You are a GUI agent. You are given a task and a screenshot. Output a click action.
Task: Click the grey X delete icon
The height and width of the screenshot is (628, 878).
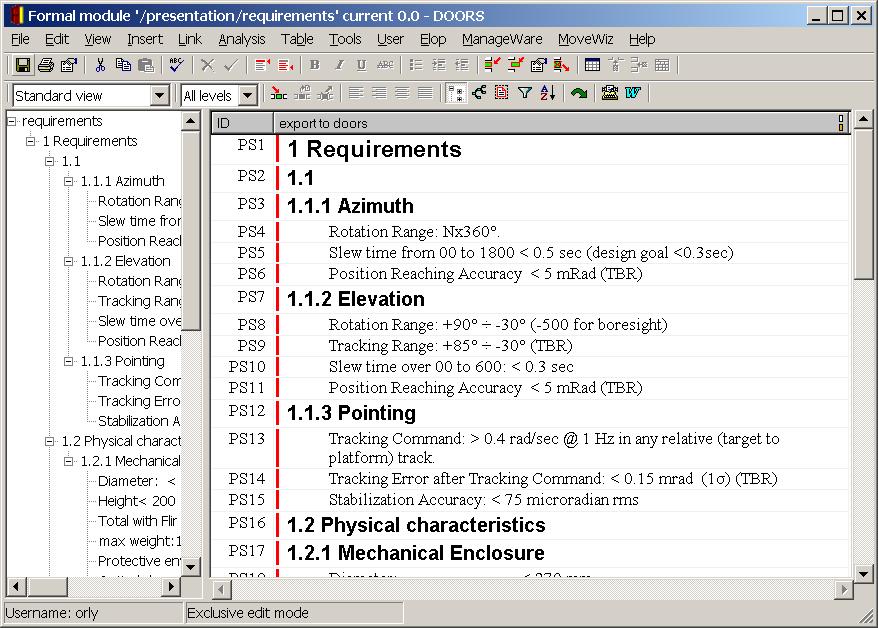click(x=207, y=65)
